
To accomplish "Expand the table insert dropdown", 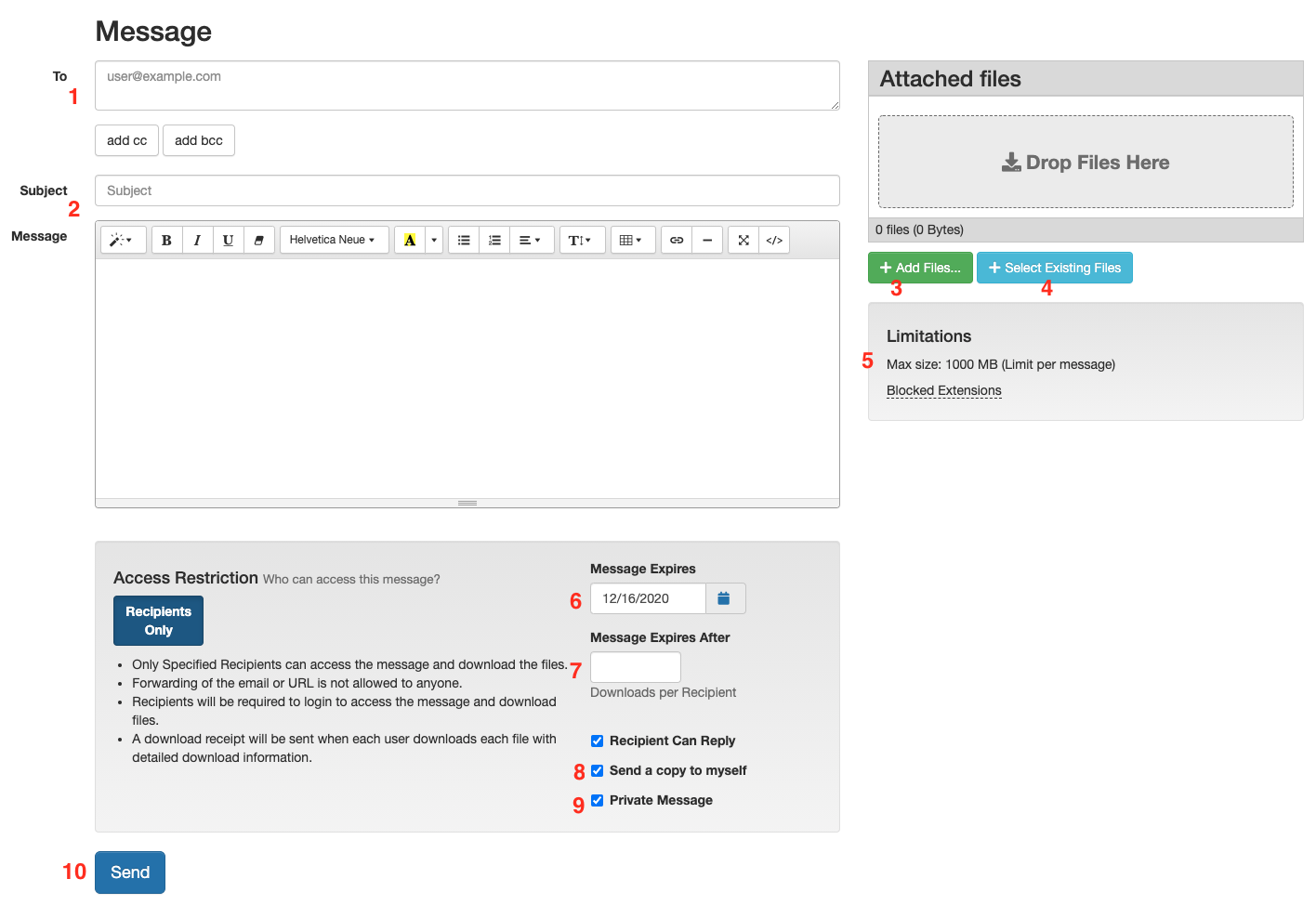I will click(x=631, y=240).
